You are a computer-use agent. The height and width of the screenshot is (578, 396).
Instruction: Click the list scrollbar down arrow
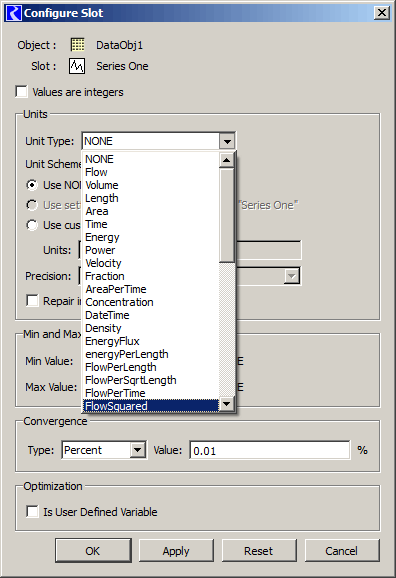[226, 404]
